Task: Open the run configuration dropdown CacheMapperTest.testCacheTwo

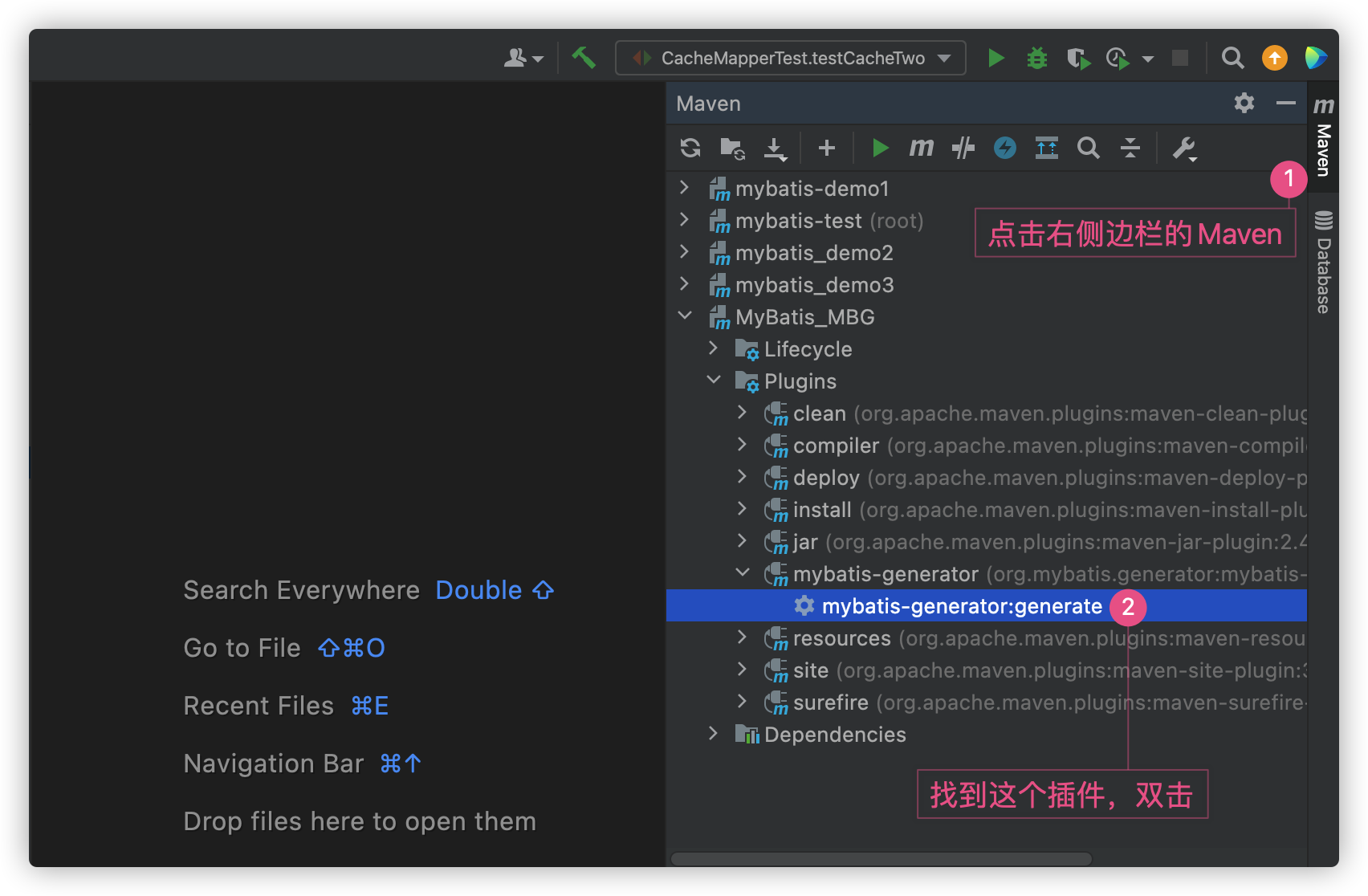Action: tap(791, 57)
